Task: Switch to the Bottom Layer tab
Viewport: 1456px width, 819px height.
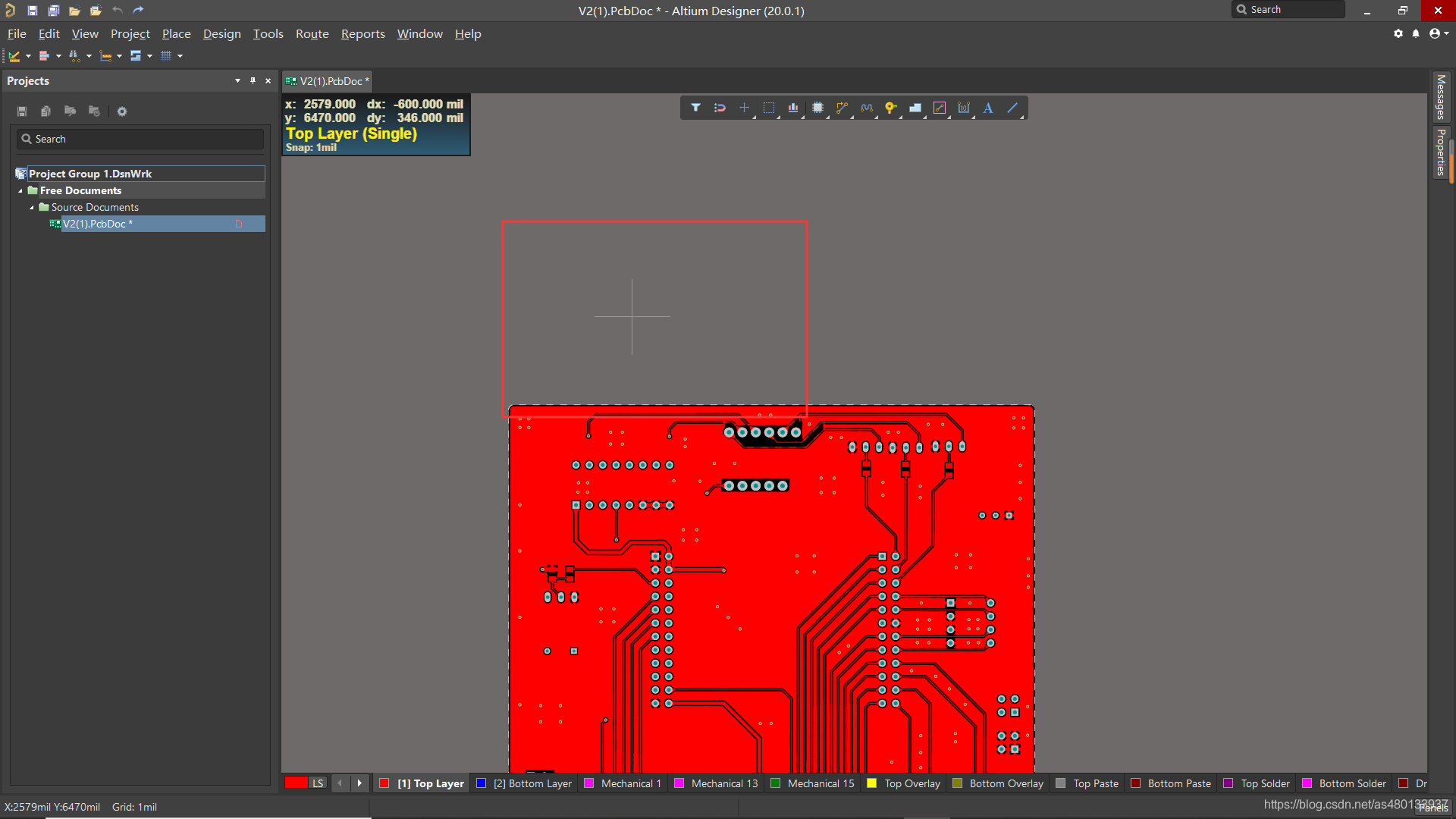Action: tap(532, 783)
